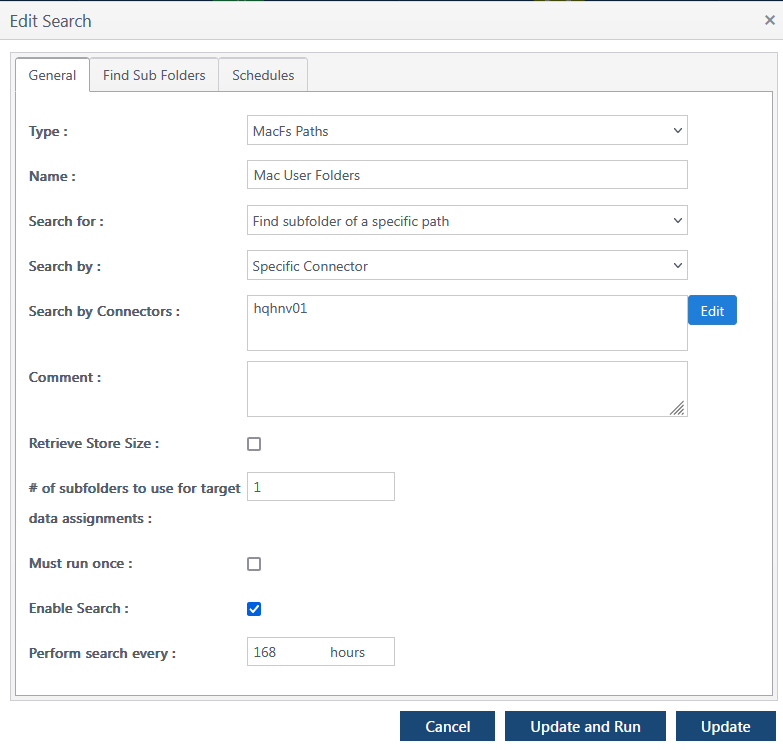Open the Search for dropdown

click(x=467, y=221)
